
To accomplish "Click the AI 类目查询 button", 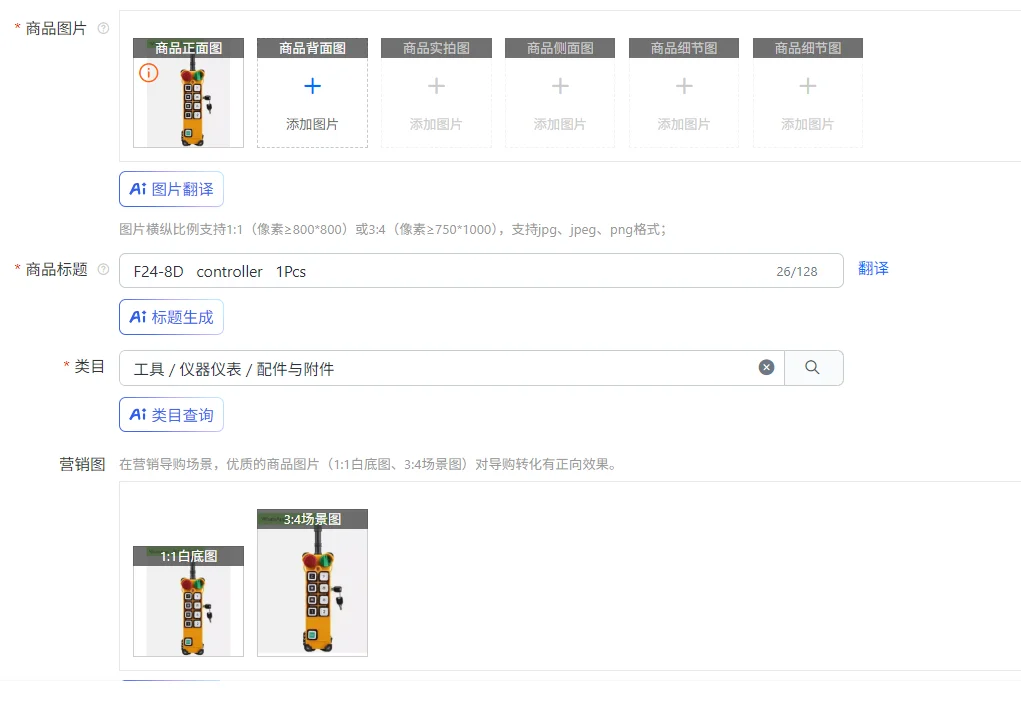I will 171,415.
